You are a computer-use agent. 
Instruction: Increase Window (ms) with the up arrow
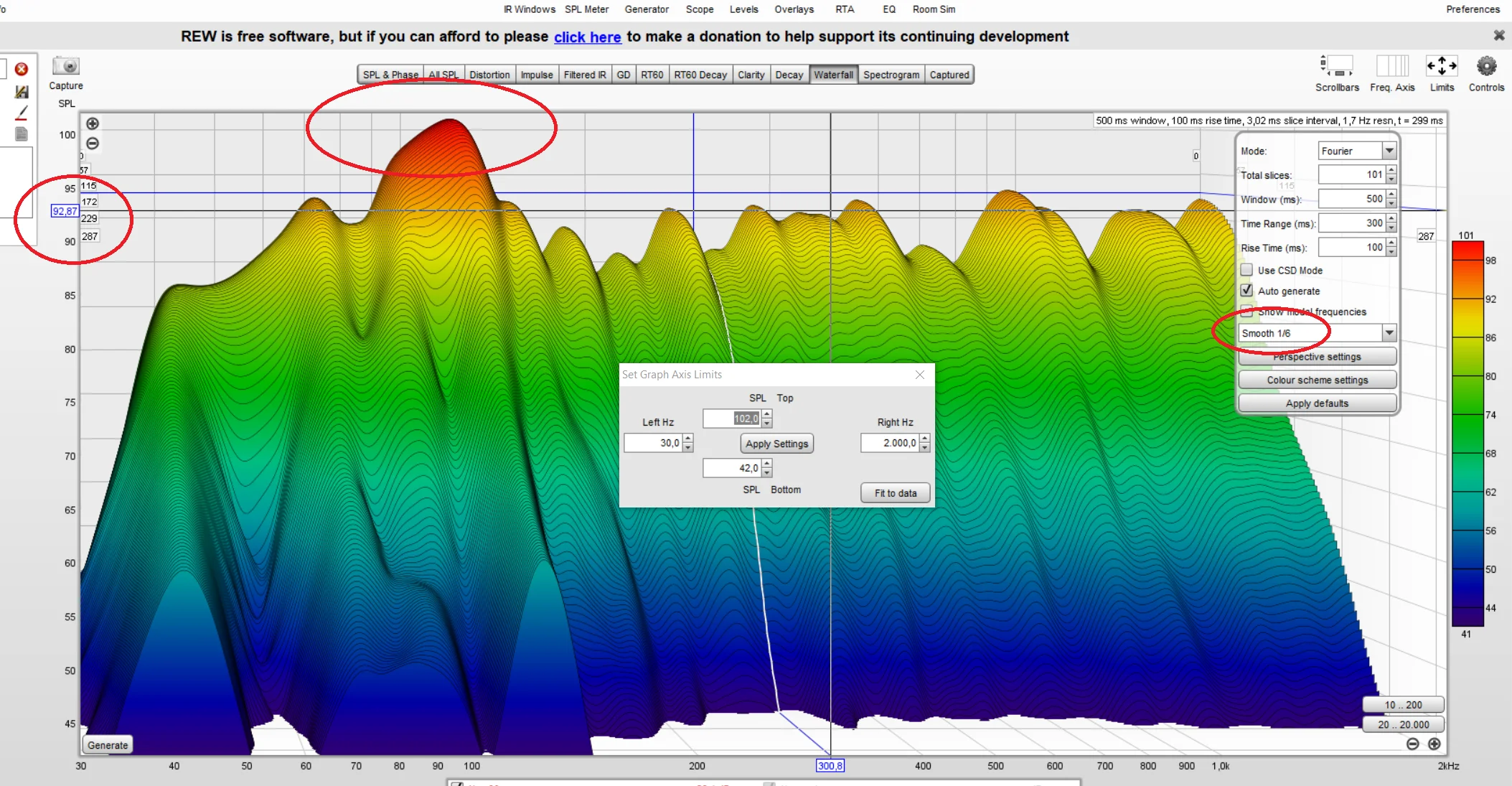click(x=1391, y=195)
